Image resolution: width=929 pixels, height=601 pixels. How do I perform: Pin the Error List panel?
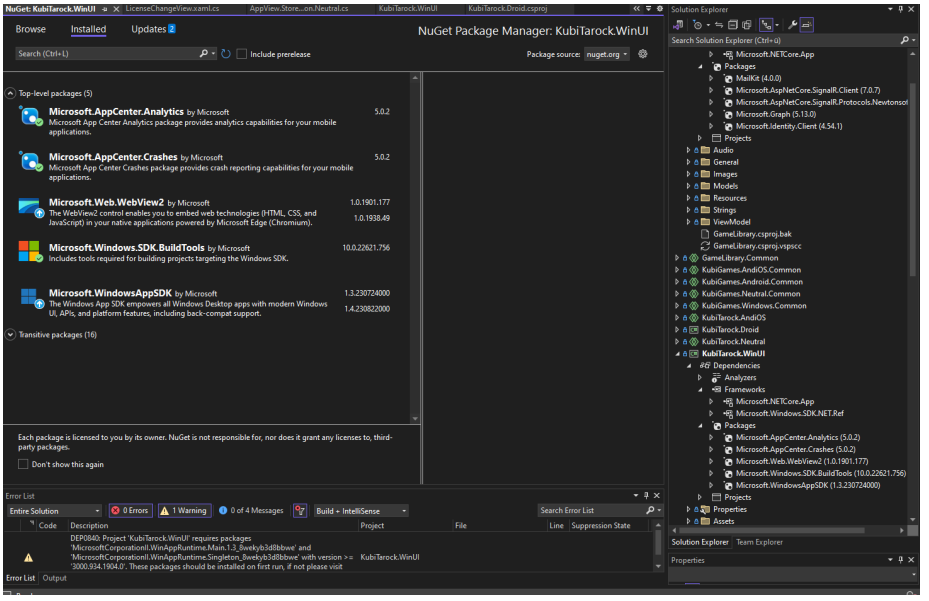[646, 495]
